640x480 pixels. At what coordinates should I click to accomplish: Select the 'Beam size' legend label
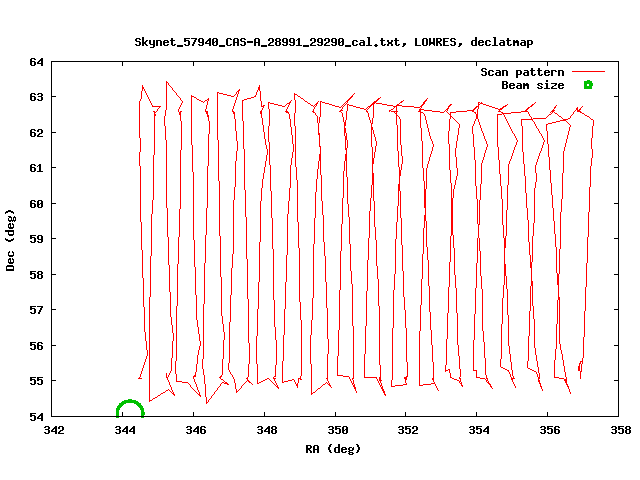coord(533,85)
